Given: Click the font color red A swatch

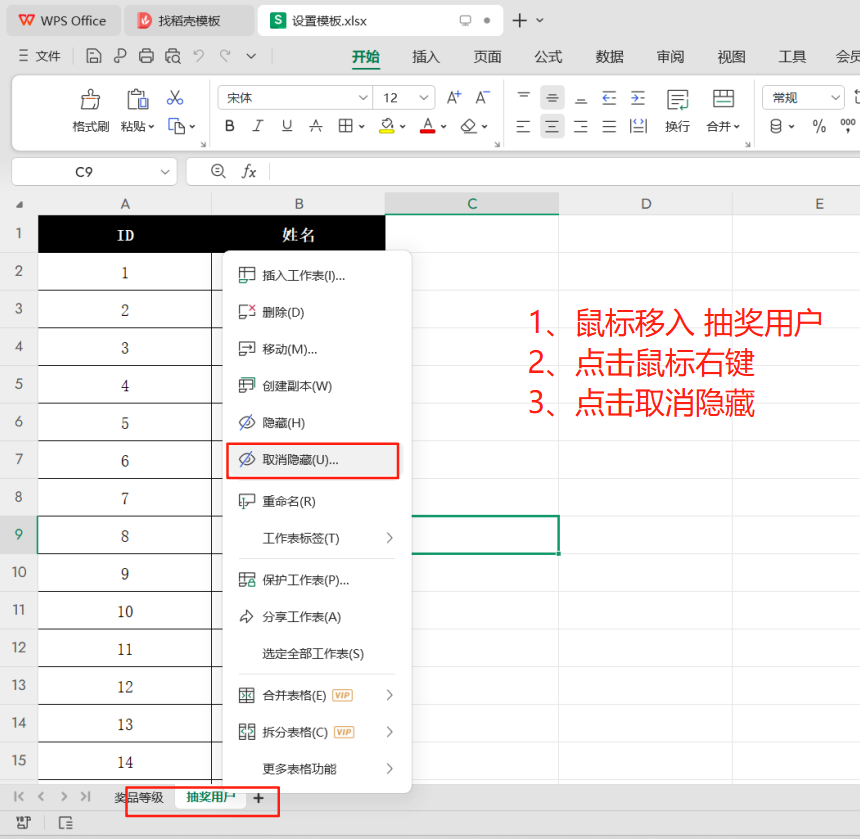Looking at the screenshot, I should pyautogui.click(x=427, y=126).
